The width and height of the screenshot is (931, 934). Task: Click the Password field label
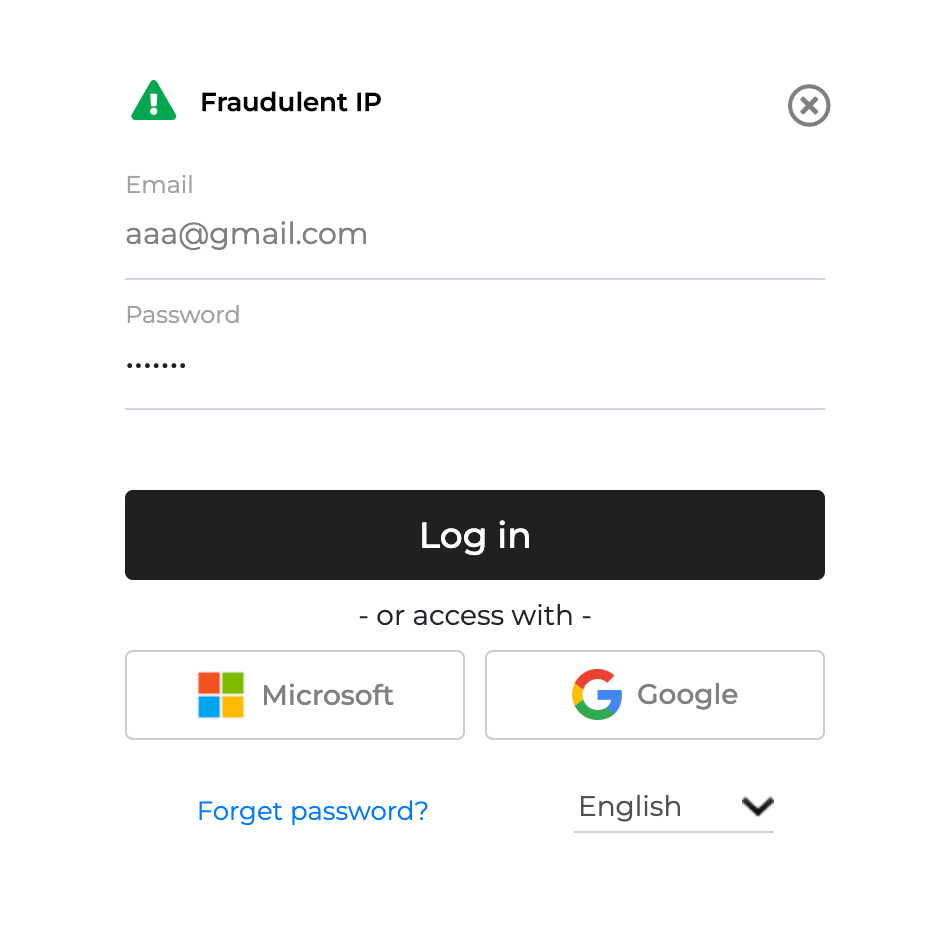[182, 315]
